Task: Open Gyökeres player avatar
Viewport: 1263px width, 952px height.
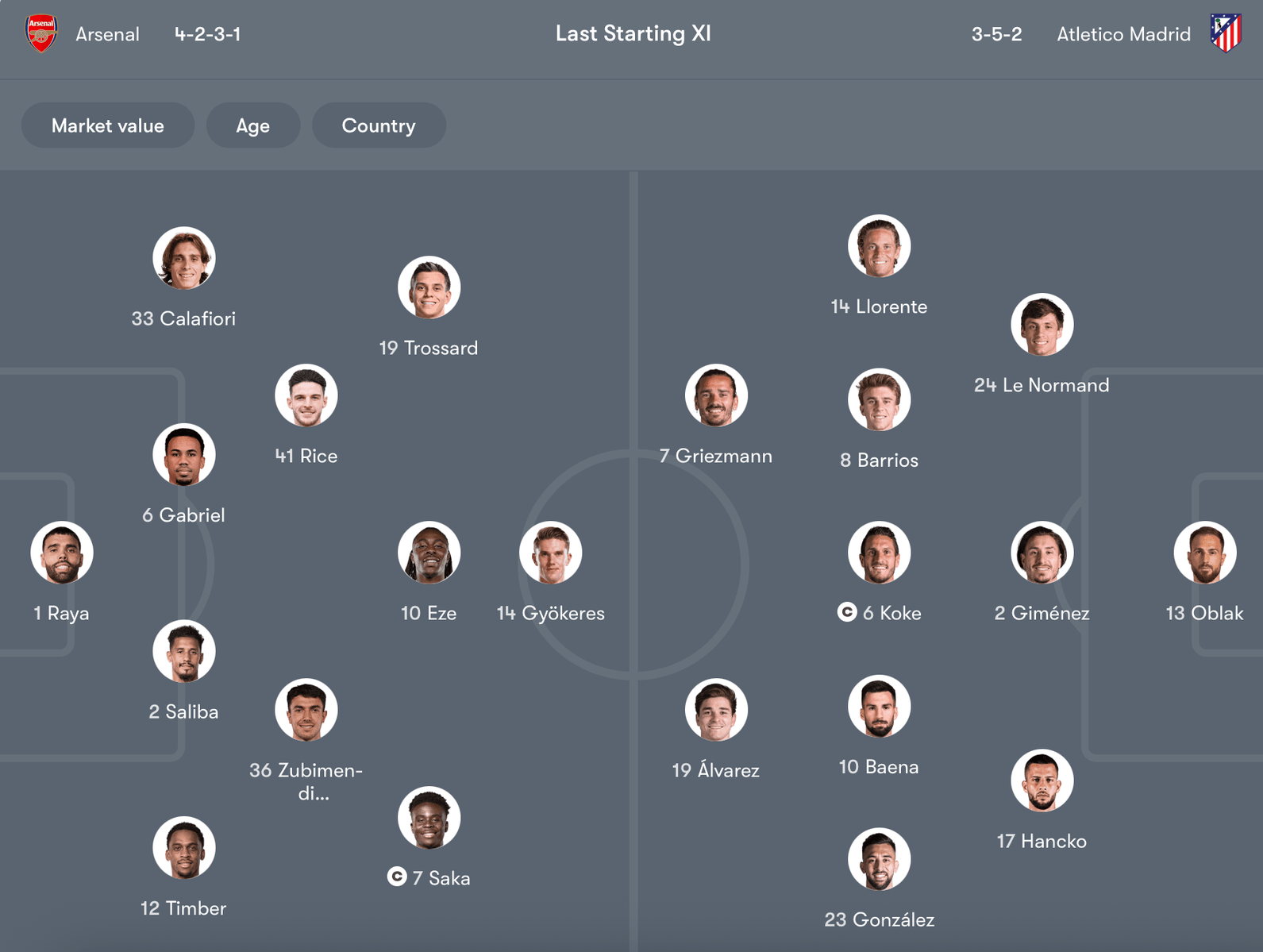Action: click(x=551, y=553)
